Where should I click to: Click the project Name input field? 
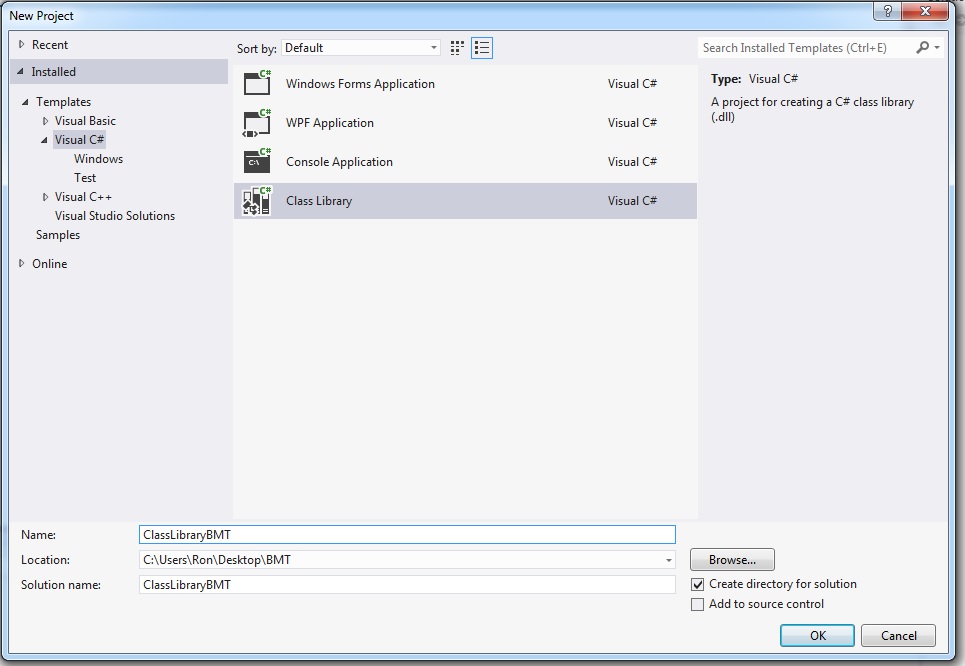point(407,535)
